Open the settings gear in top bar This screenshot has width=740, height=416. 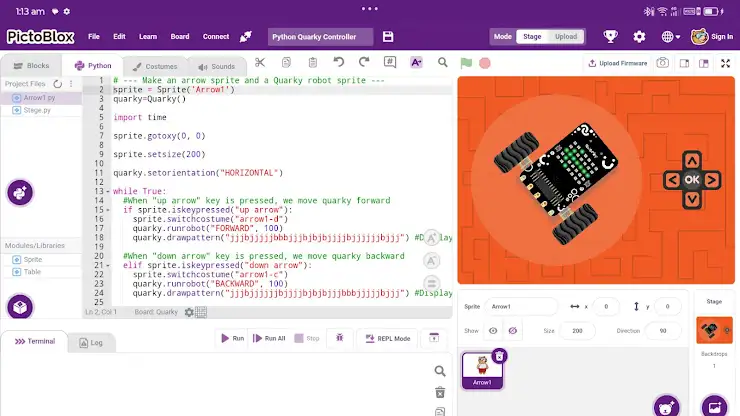pyautogui.click(x=639, y=36)
